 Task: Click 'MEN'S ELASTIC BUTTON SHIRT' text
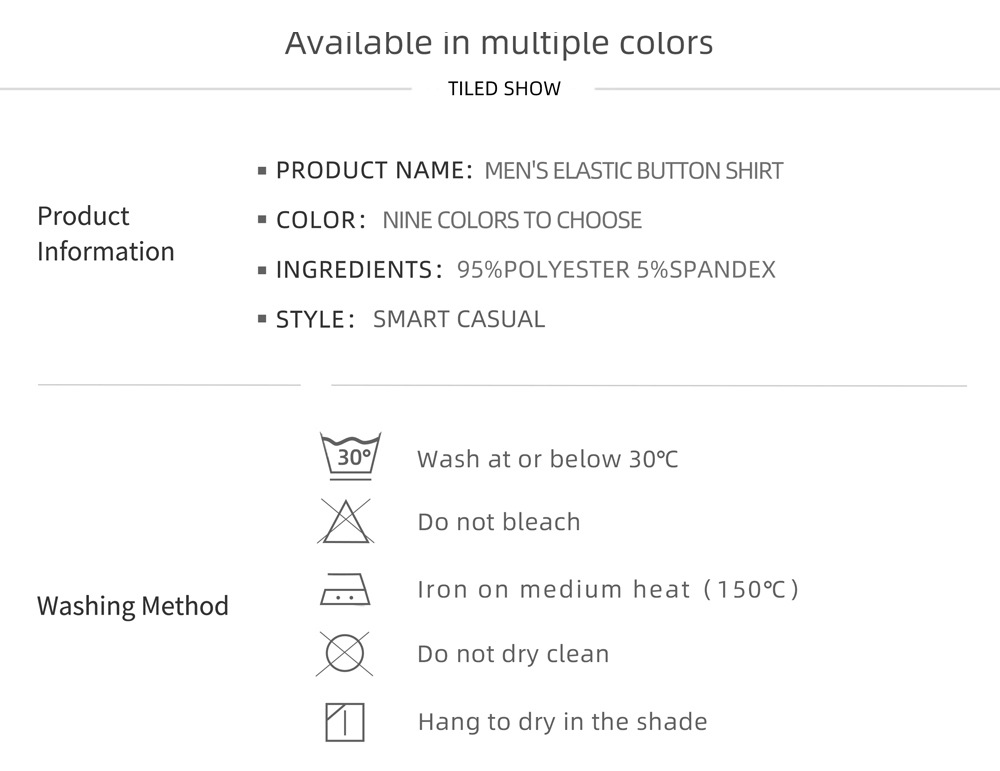coord(633,171)
